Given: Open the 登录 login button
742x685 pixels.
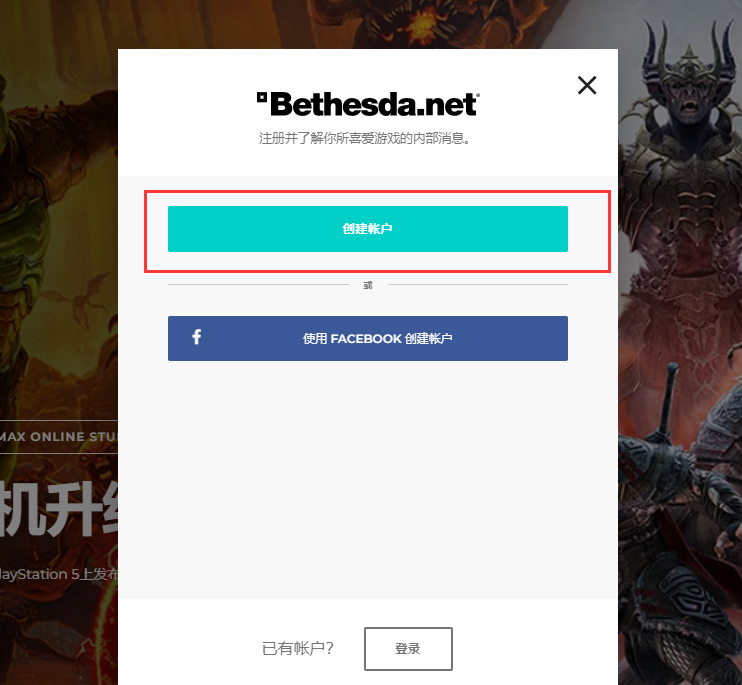Looking at the screenshot, I should (408, 649).
